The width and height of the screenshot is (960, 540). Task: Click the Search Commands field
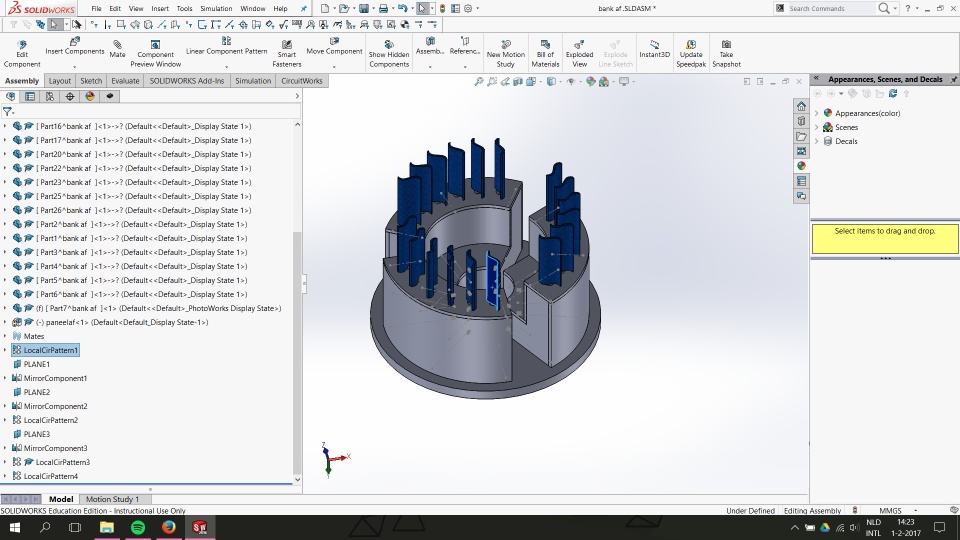(830, 9)
